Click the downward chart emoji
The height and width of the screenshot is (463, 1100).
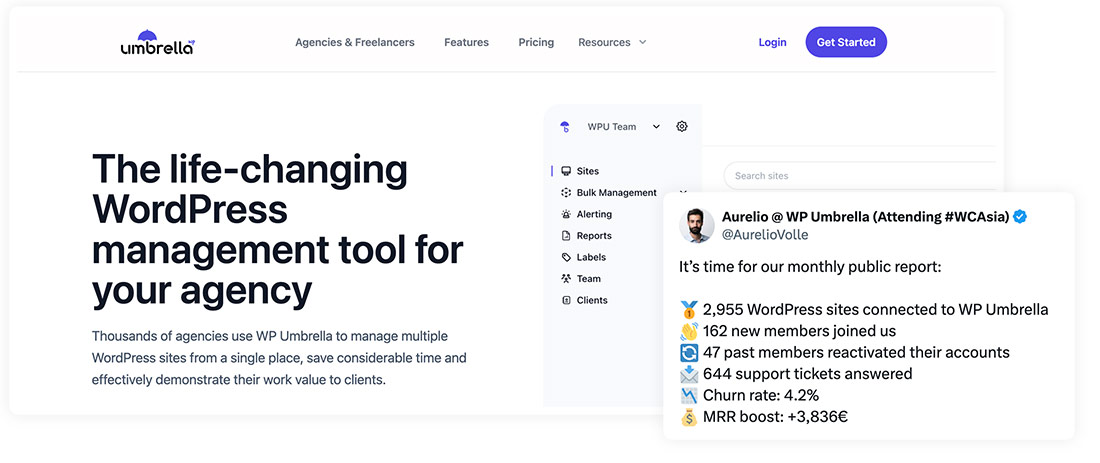(689, 396)
